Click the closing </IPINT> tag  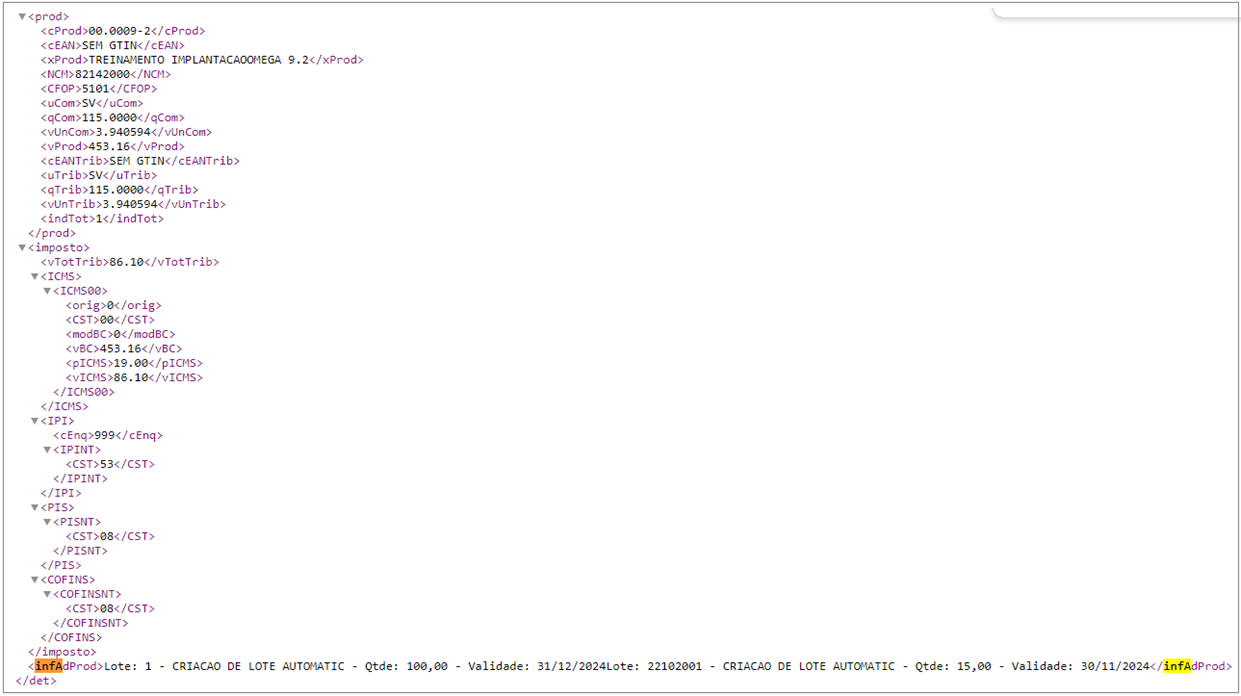80,479
